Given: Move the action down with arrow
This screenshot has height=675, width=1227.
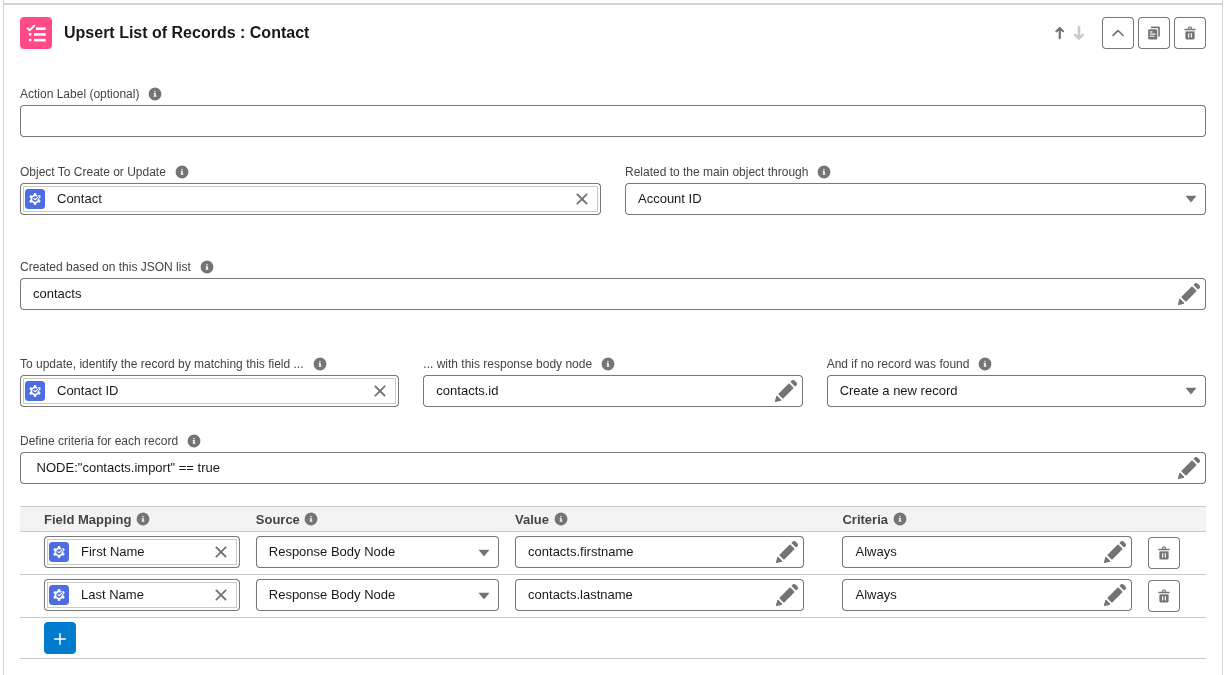Looking at the screenshot, I should (x=1079, y=33).
